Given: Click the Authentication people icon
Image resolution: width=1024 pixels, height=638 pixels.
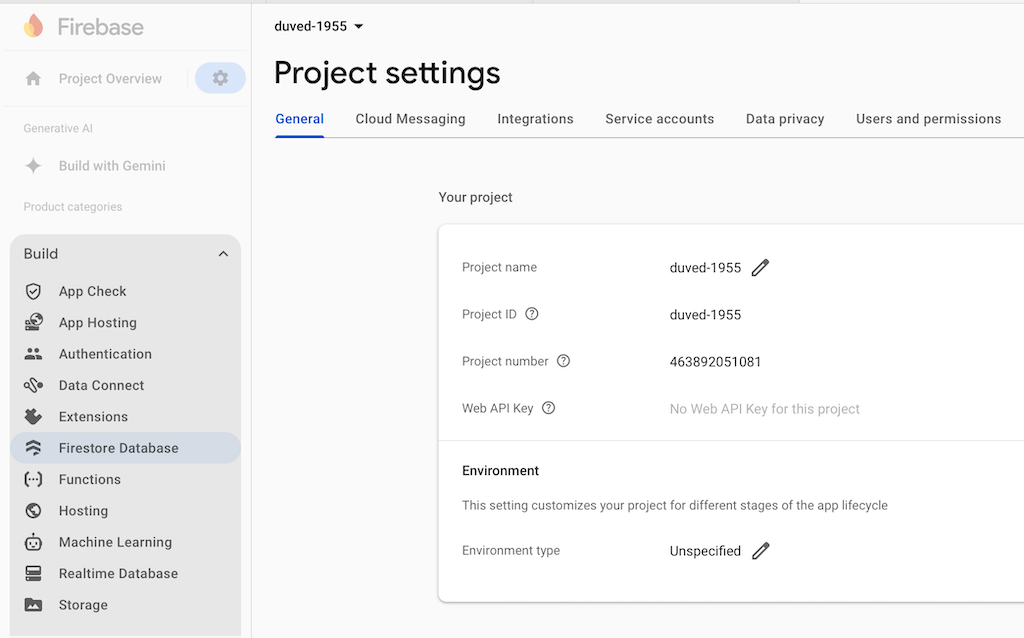Looking at the screenshot, I should pos(33,354).
